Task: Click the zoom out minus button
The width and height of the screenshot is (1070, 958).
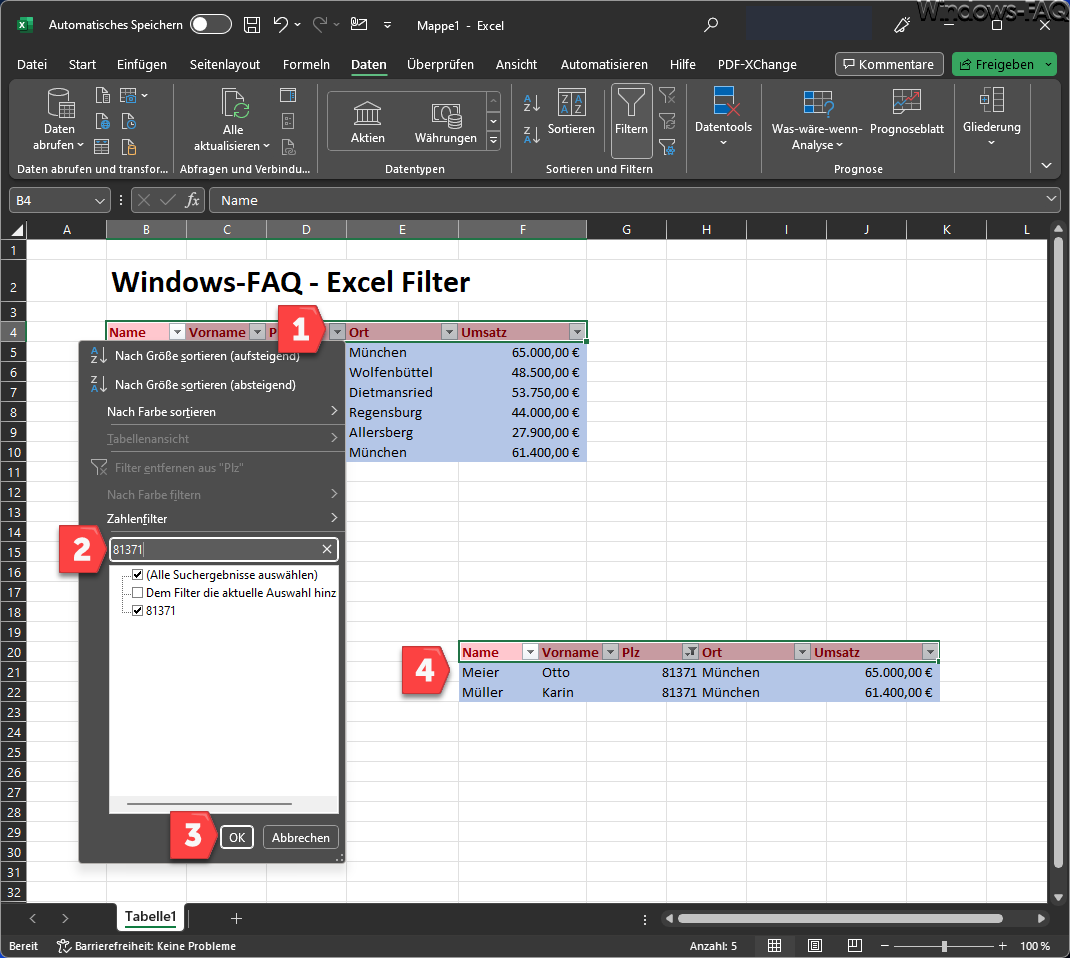Action: [x=884, y=946]
